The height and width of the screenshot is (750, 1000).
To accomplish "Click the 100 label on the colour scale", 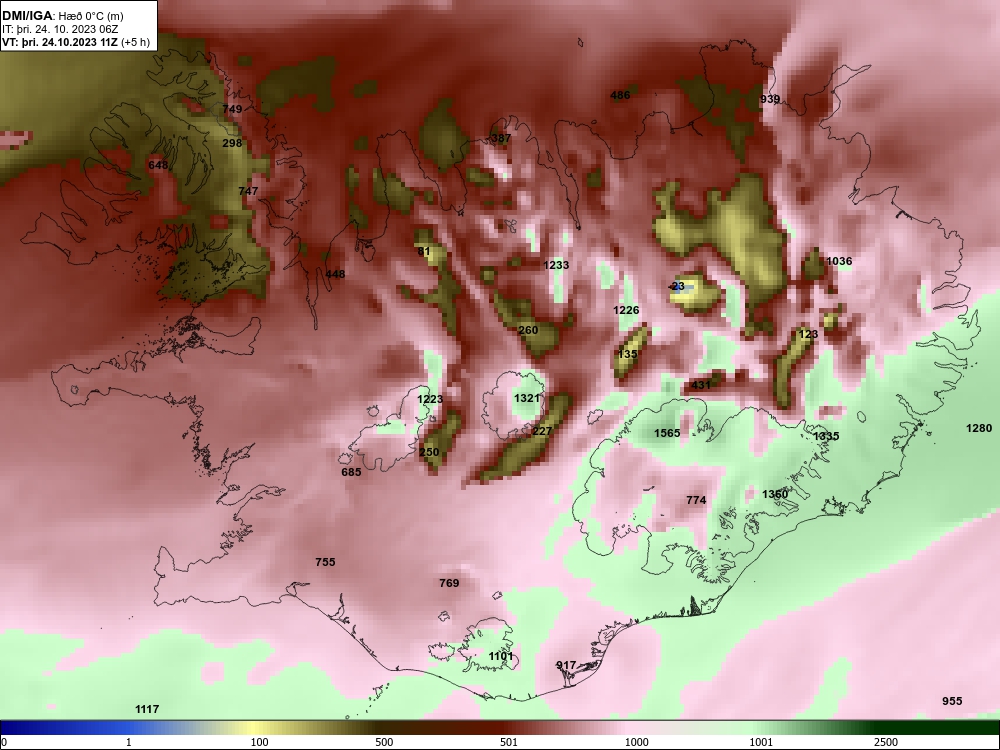I will [x=259, y=742].
